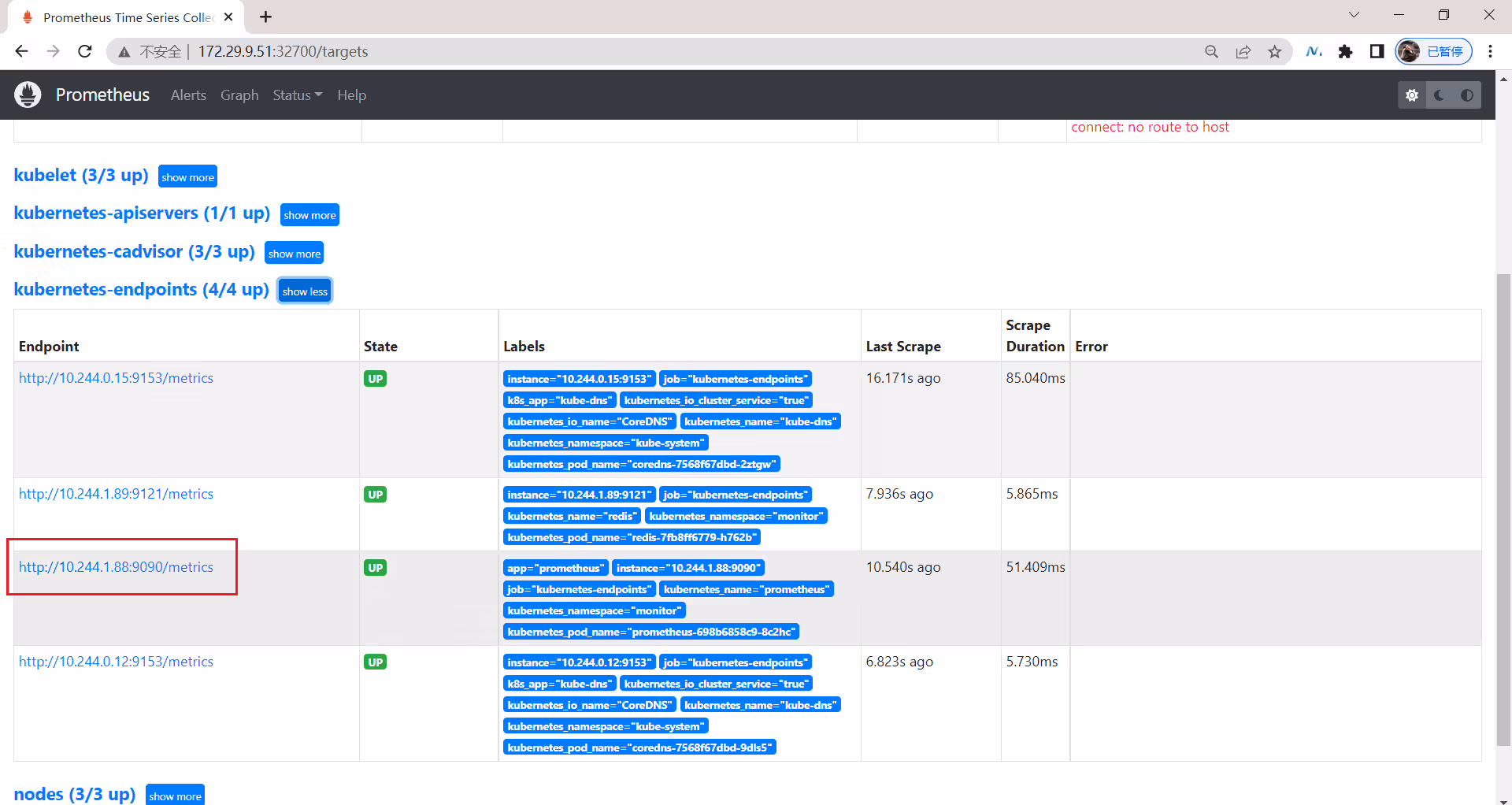Open the Alerts page
This screenshot has height=805, width=1512.
[188, 95]
